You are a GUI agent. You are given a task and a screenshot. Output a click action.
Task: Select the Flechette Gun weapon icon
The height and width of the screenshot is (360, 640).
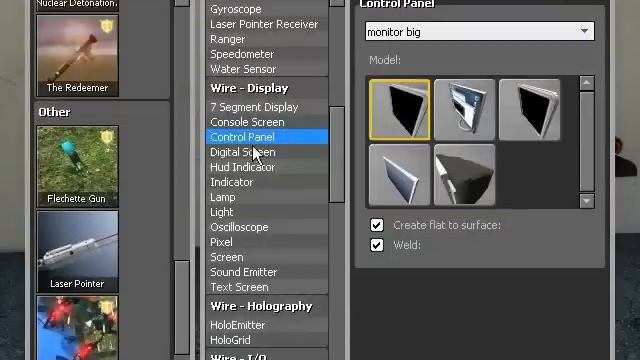click(78, 167)
